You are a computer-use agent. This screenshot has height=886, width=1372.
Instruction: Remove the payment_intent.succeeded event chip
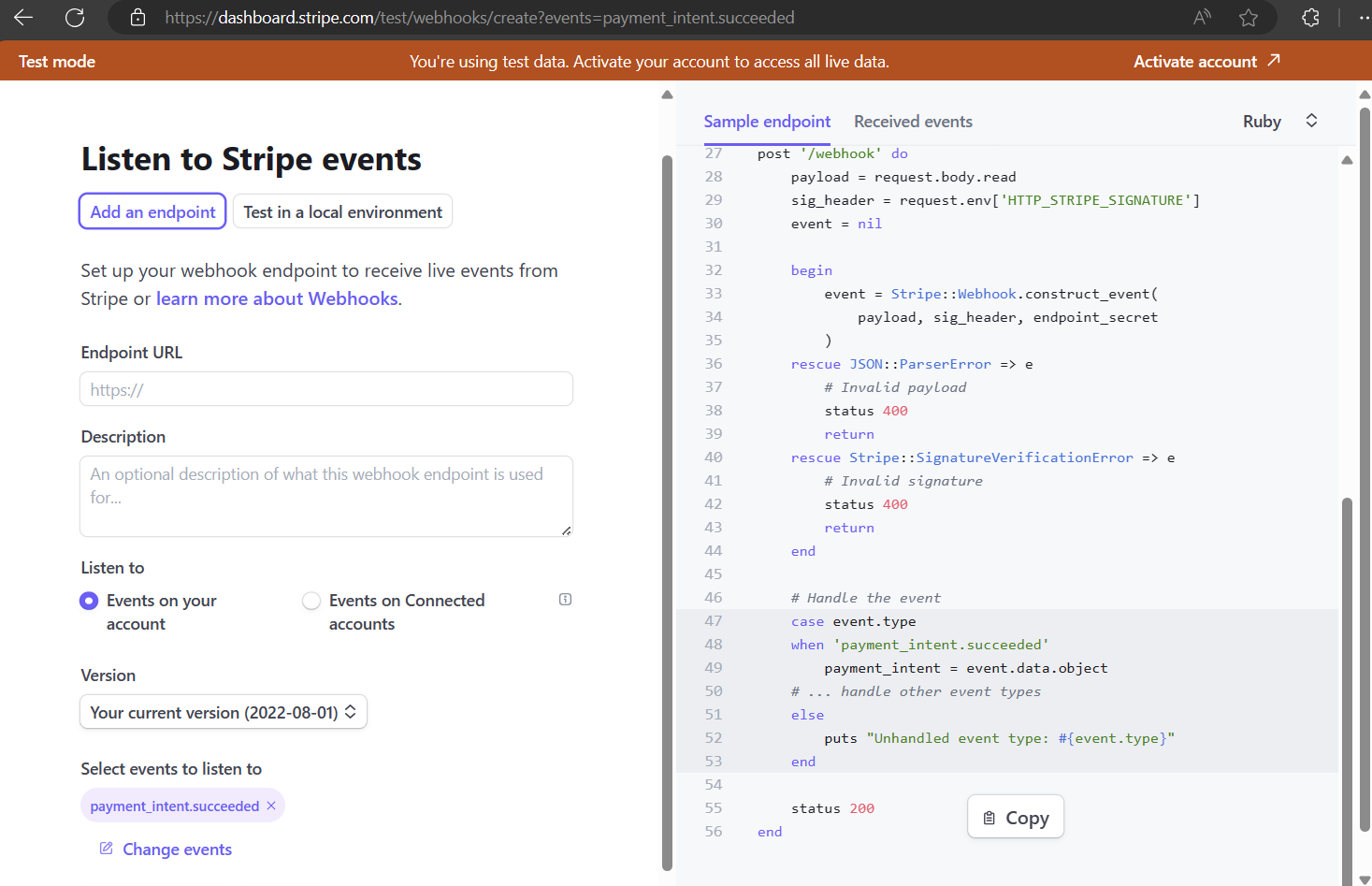tap(271, 806)
